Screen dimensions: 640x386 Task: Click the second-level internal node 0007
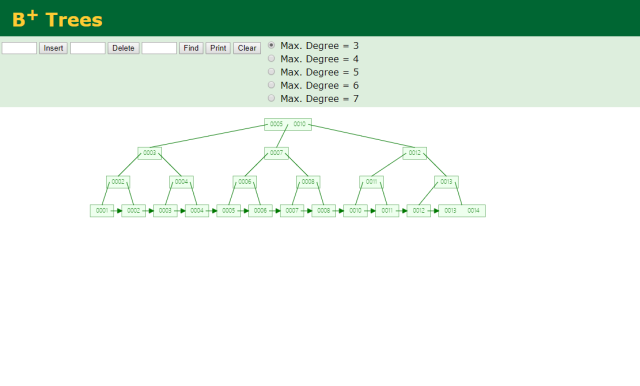click(x=276, y=153)
